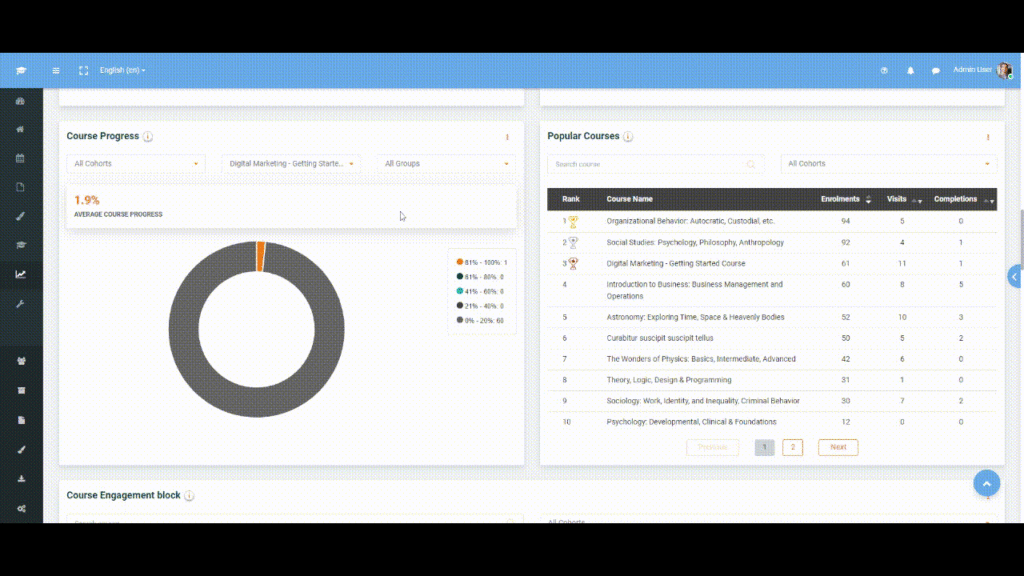The height and width of the screenshot is (576, 1024).
Task: Click the wrench icon in the sidebar
Action: [20, 303]
